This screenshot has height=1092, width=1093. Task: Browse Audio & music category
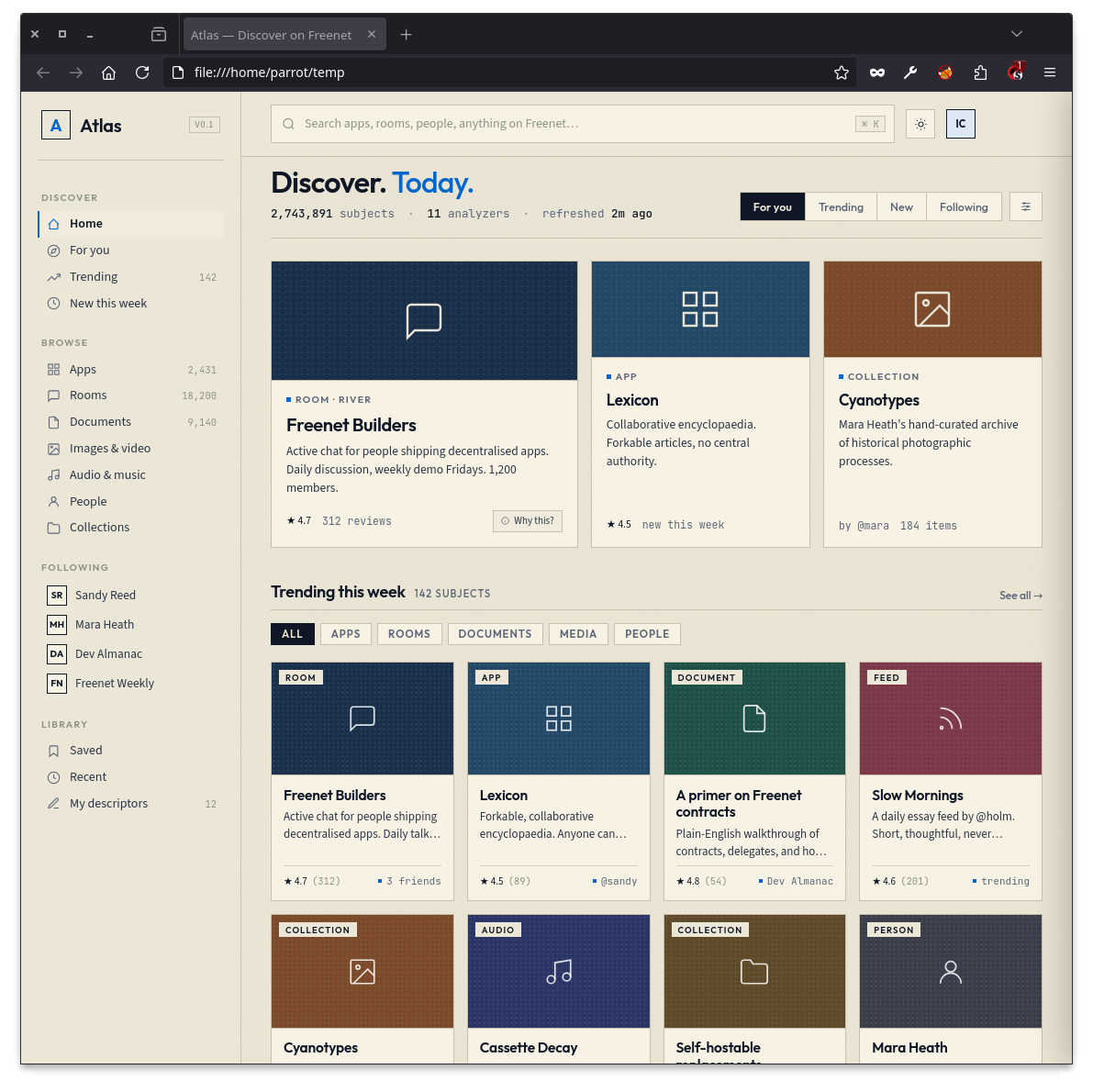pos(131,474)
